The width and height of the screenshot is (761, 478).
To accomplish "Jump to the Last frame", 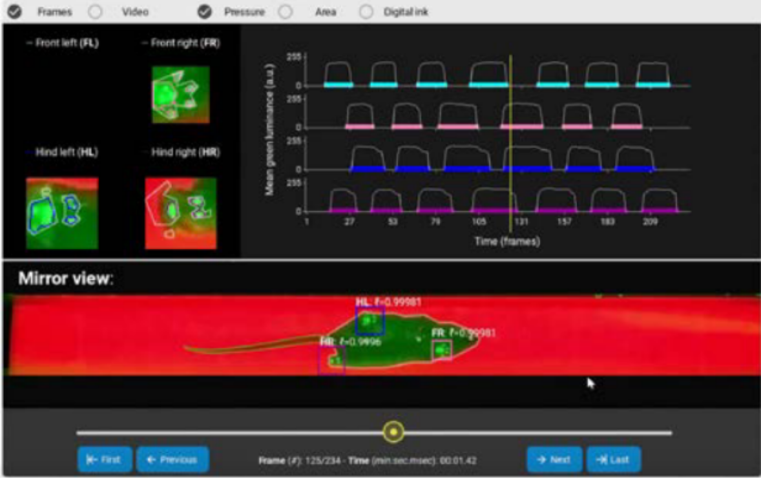I will (x=613, y=459).
